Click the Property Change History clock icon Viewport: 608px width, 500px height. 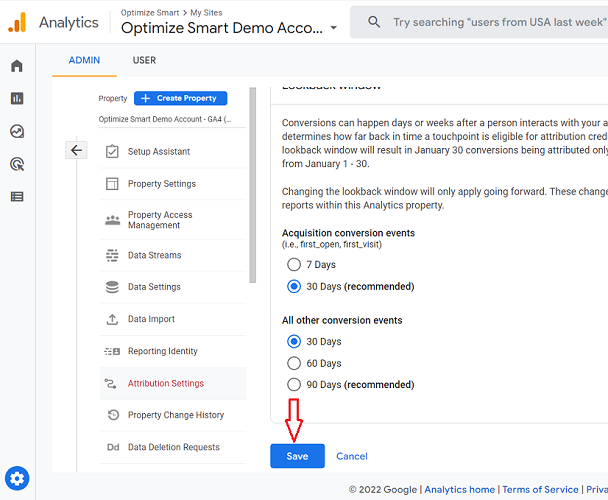pos(113,415)
